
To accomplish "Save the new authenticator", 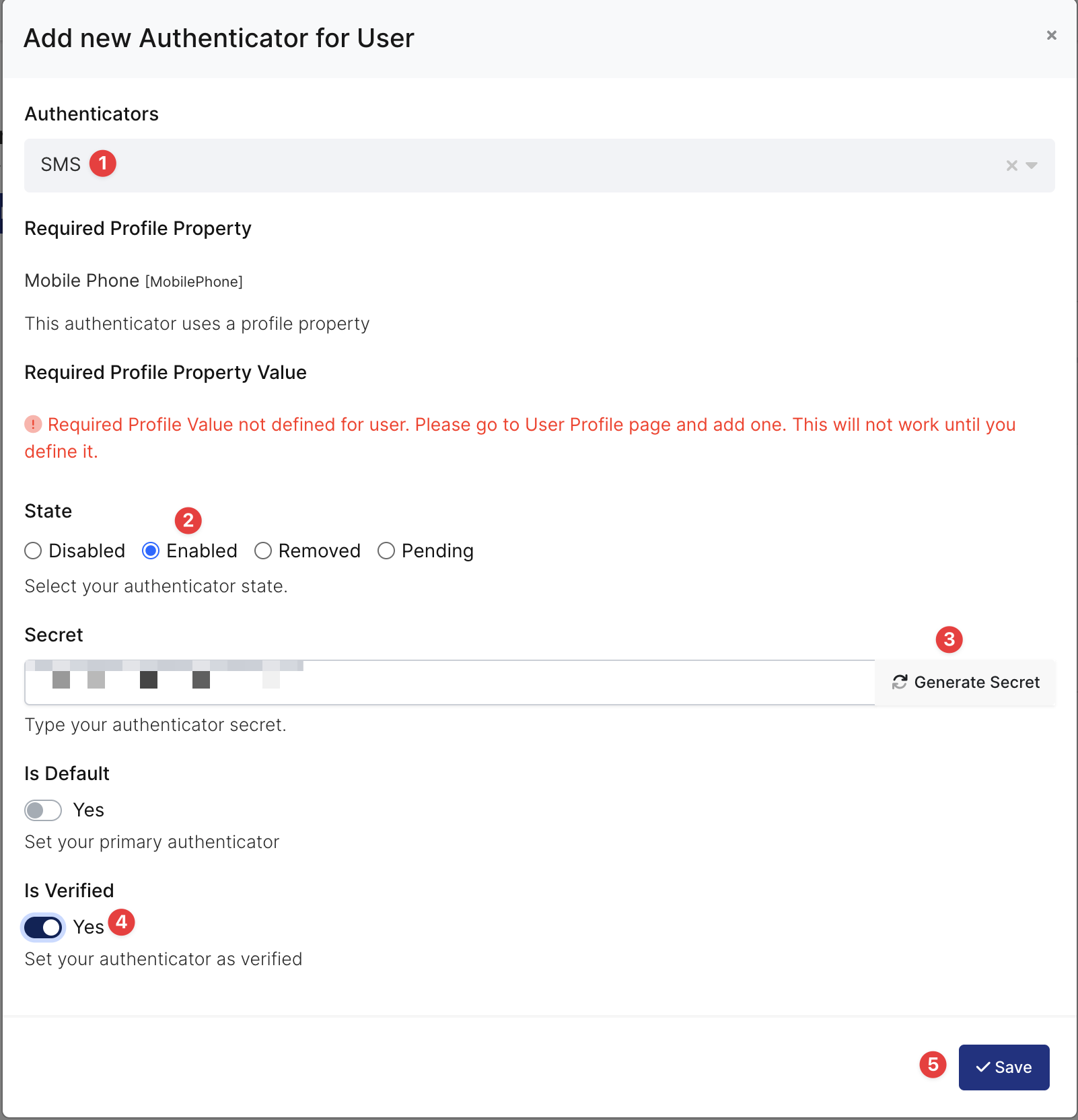I will (x=1004, y=1067).
